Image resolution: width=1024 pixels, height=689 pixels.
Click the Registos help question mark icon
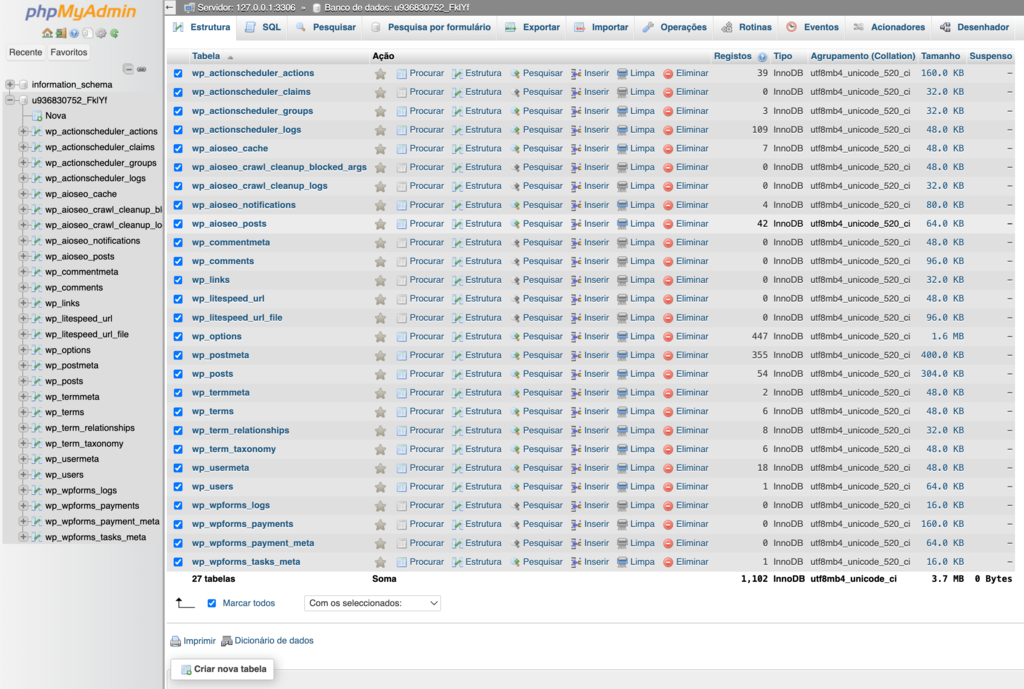click(x=762, y=57)
